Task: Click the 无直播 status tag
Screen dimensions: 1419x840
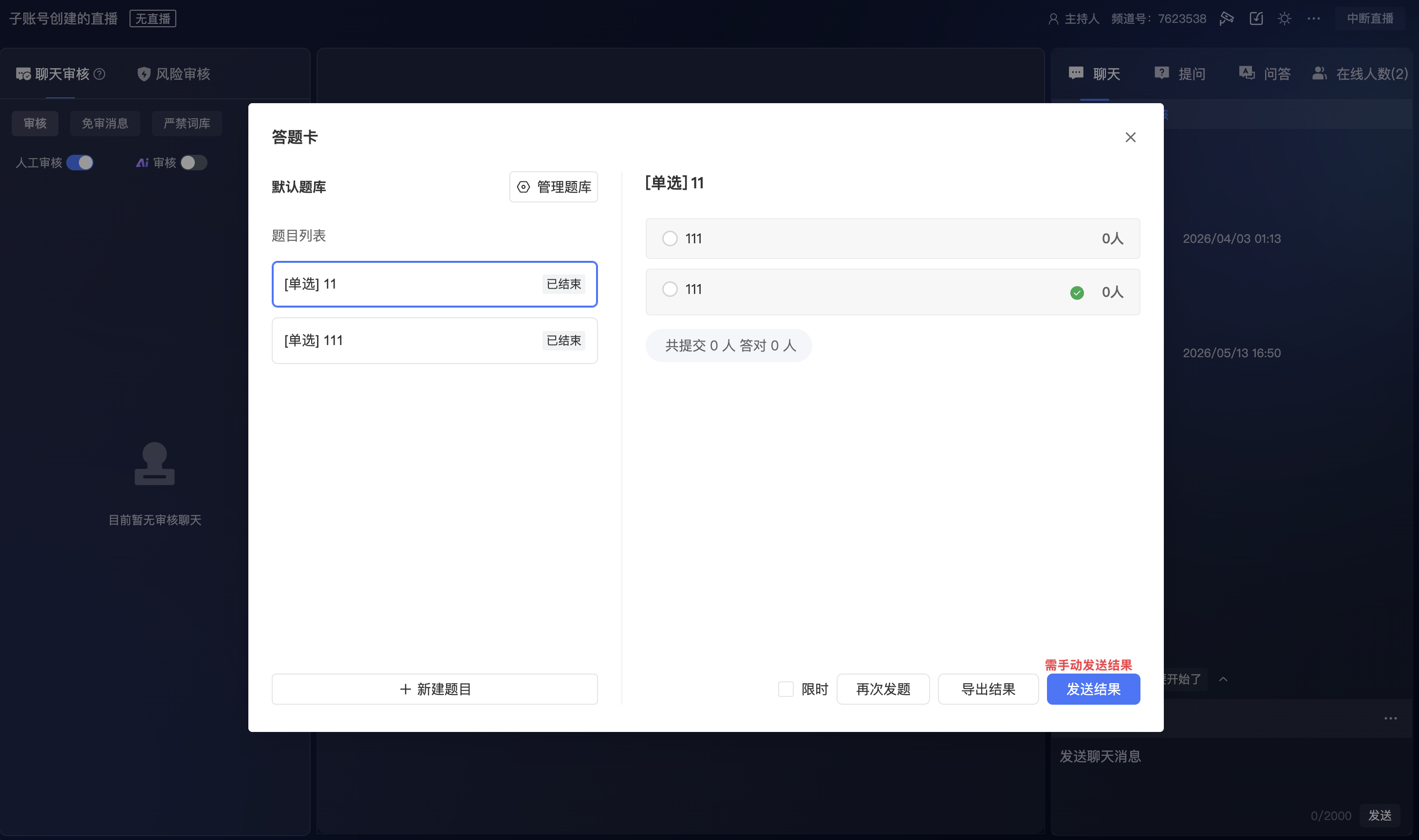Action: pos(153,18)
